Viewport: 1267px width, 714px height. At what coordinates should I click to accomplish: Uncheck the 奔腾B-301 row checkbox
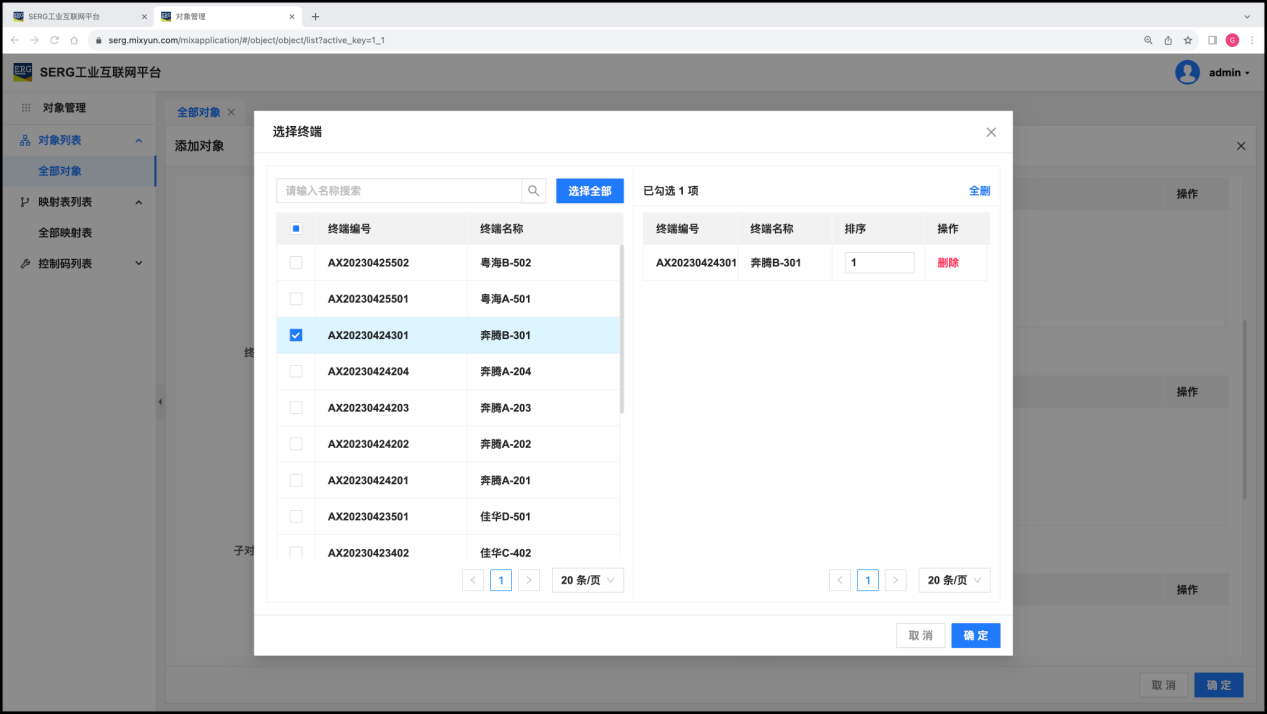click(x=296, y=335)
